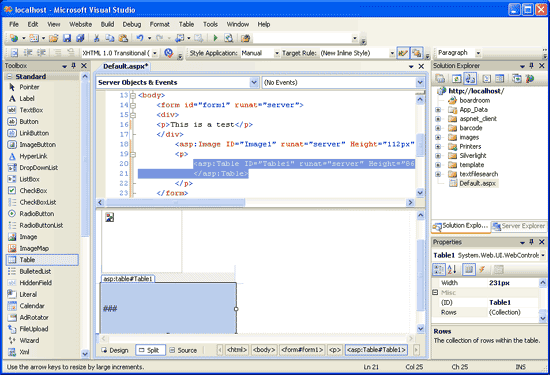Click Alphabetical sort icon in Properties
Viewport: 550px width, 375px height.
tap(452, 269)
